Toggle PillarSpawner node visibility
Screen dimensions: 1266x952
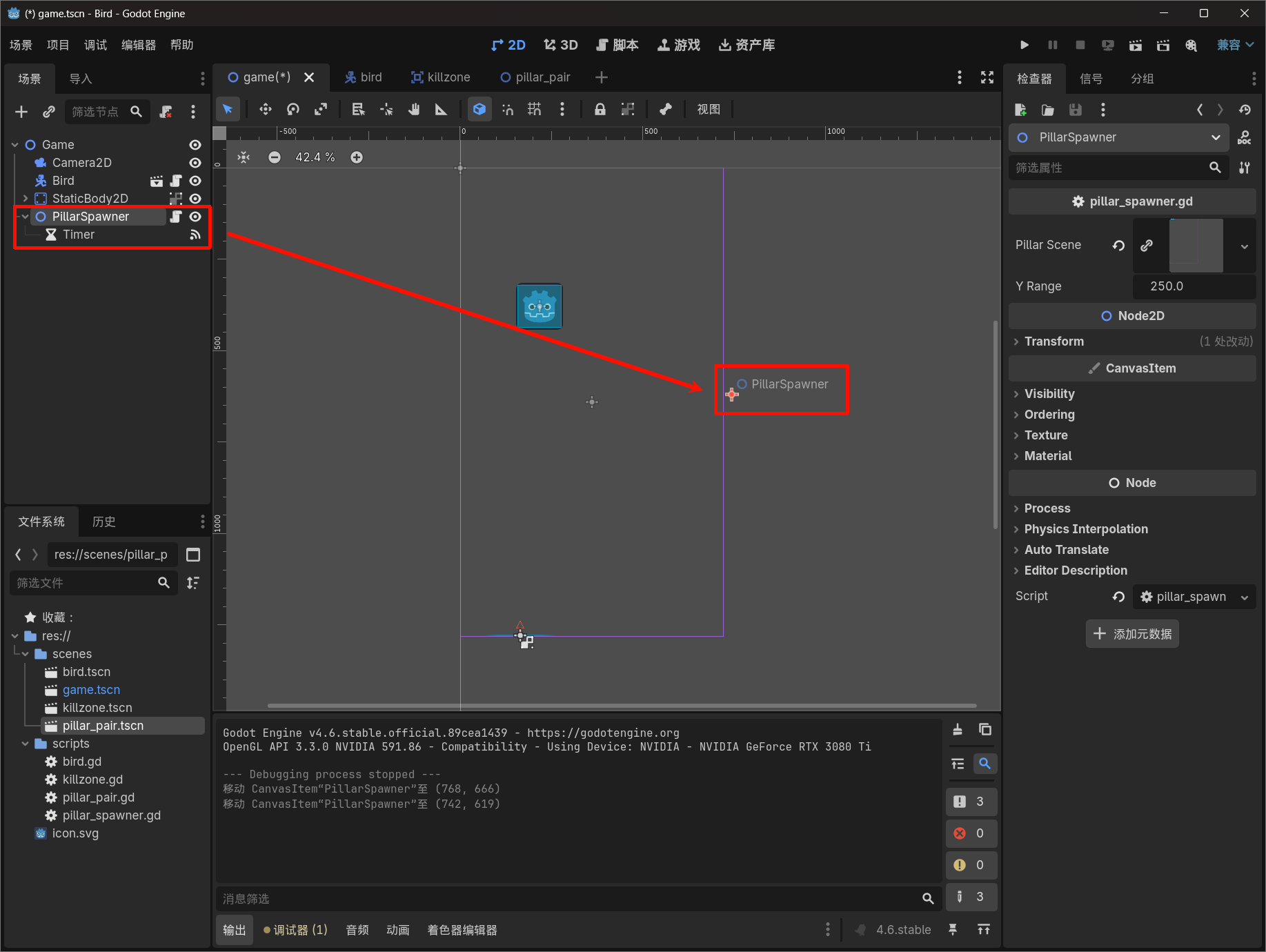pos(195,217)
